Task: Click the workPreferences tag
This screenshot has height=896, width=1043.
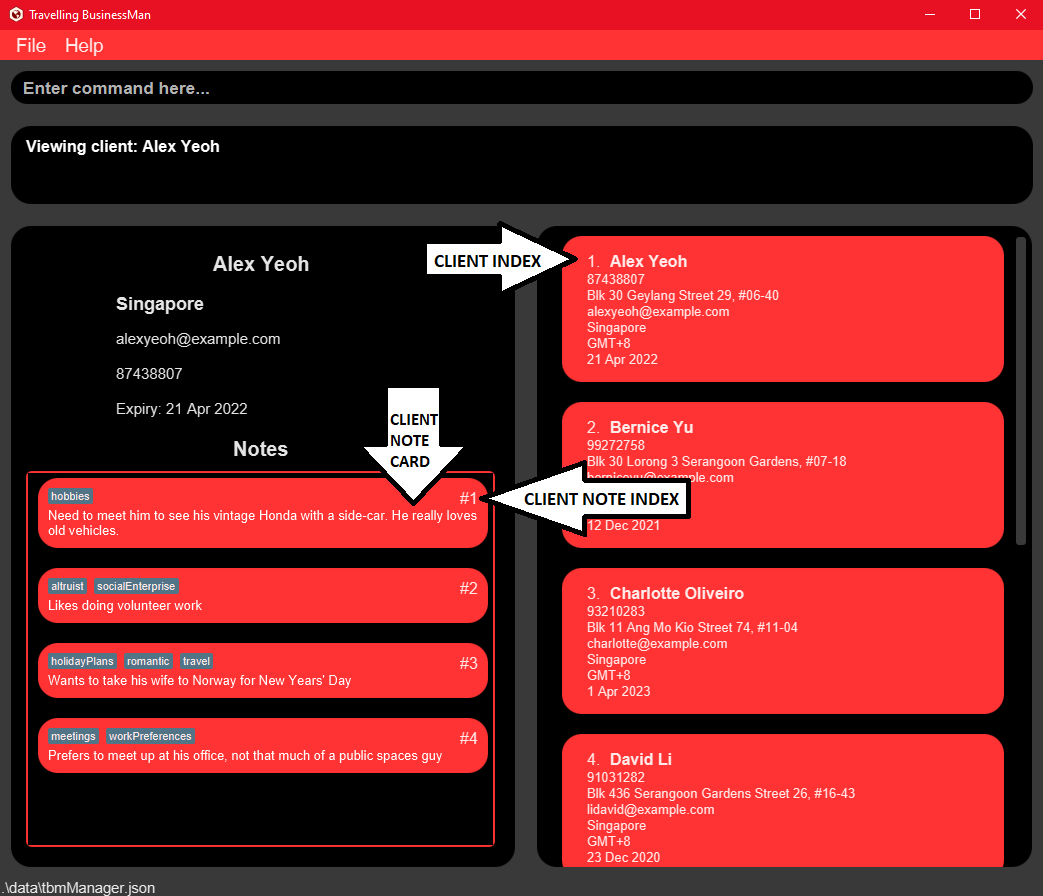Action: pos(150,736)
